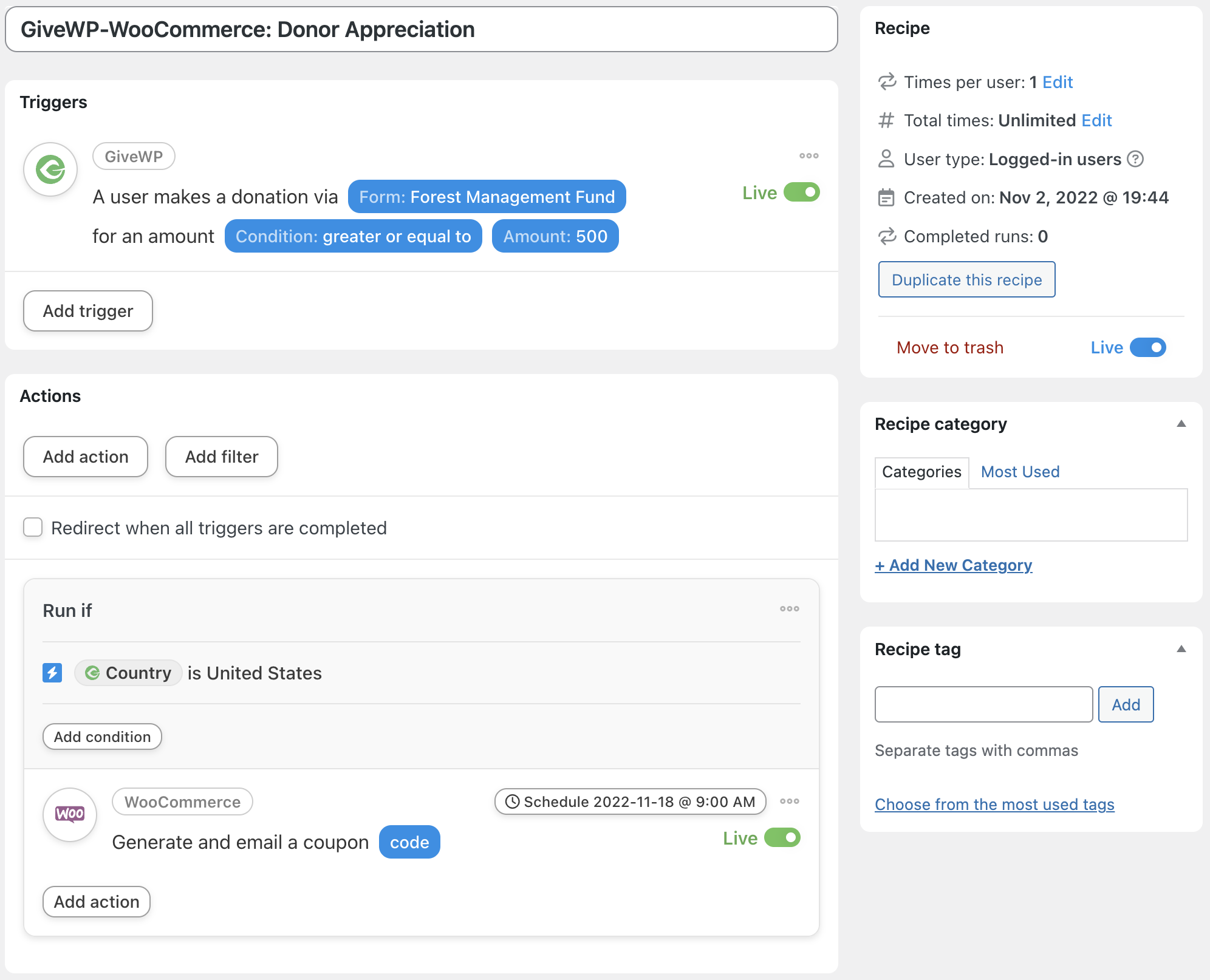Open the WooCommerce action three-dot menu
The image size is (1210, 980).
(789, 801)
